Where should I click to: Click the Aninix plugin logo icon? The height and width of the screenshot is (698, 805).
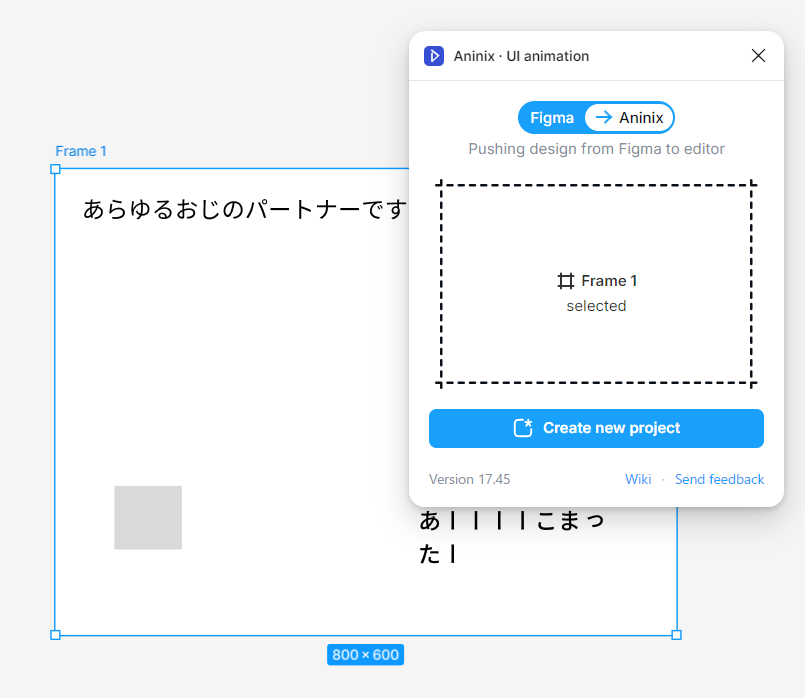click(434, 56)
